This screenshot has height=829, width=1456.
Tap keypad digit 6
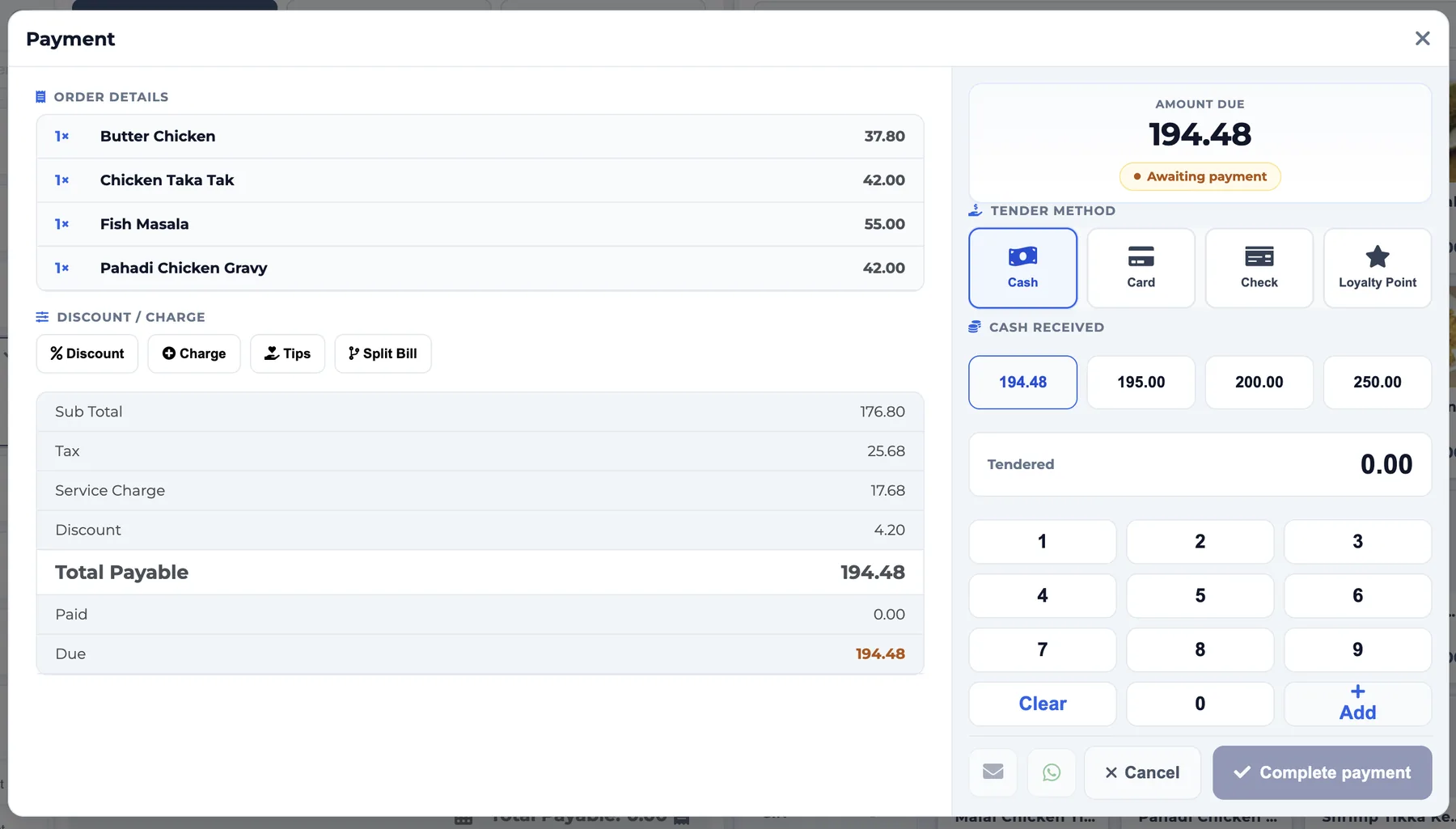click(1357, 595)
